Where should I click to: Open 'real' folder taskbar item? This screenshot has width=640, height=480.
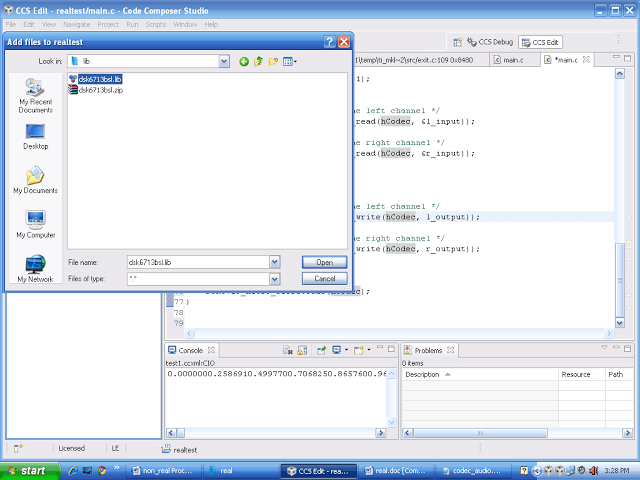click(242, 471)
